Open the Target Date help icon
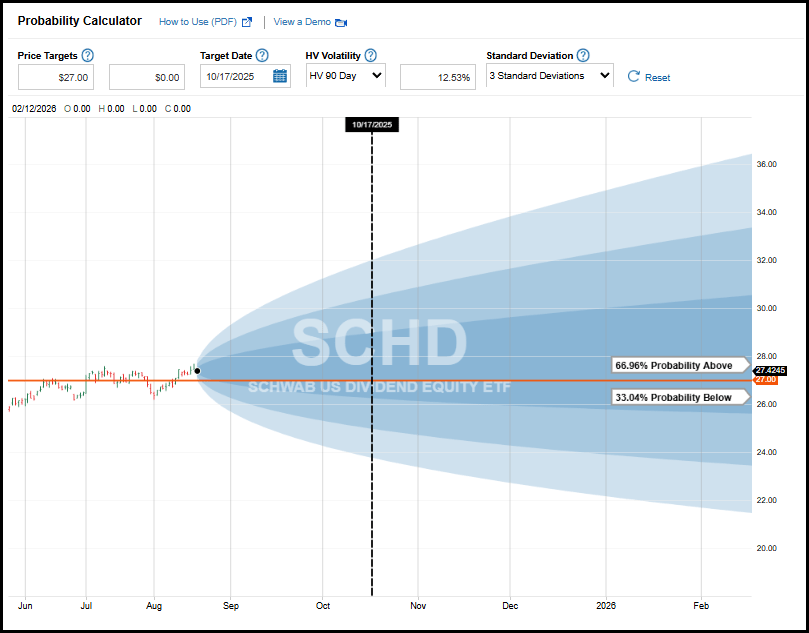The height and width of the screenshot is (633, 809). click(262, 55)
